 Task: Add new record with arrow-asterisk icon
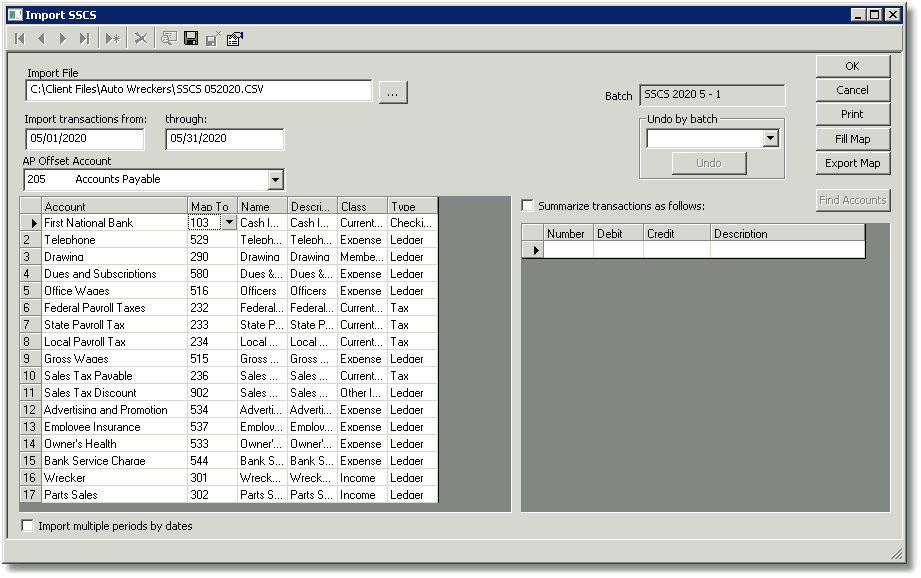tap(113, 39)
